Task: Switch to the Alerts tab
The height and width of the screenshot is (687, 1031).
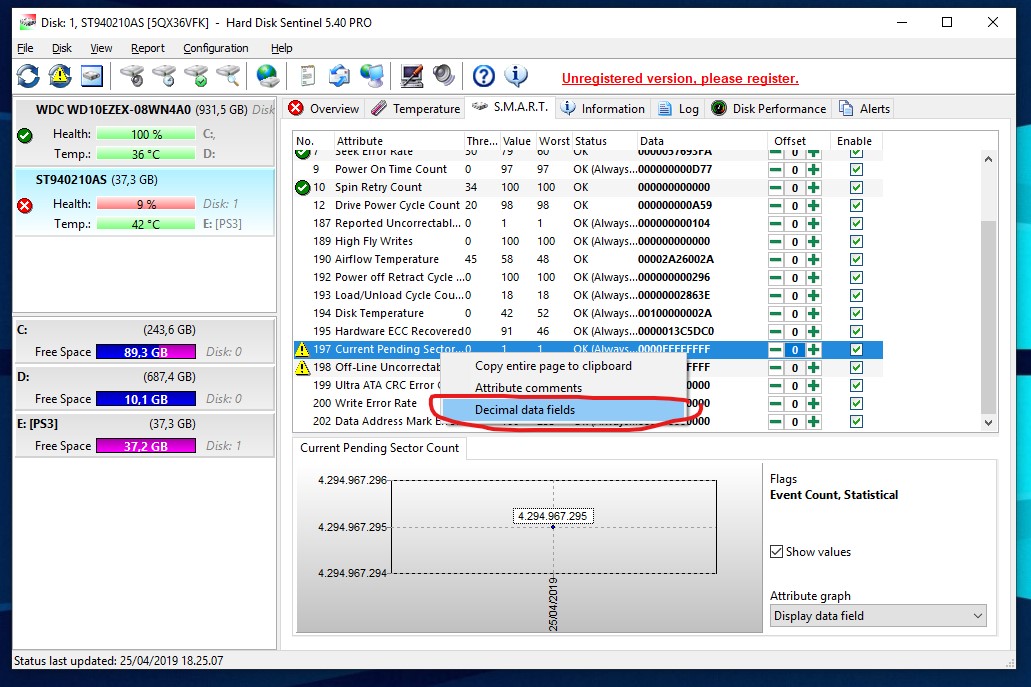Action: [x=865, y=108]
